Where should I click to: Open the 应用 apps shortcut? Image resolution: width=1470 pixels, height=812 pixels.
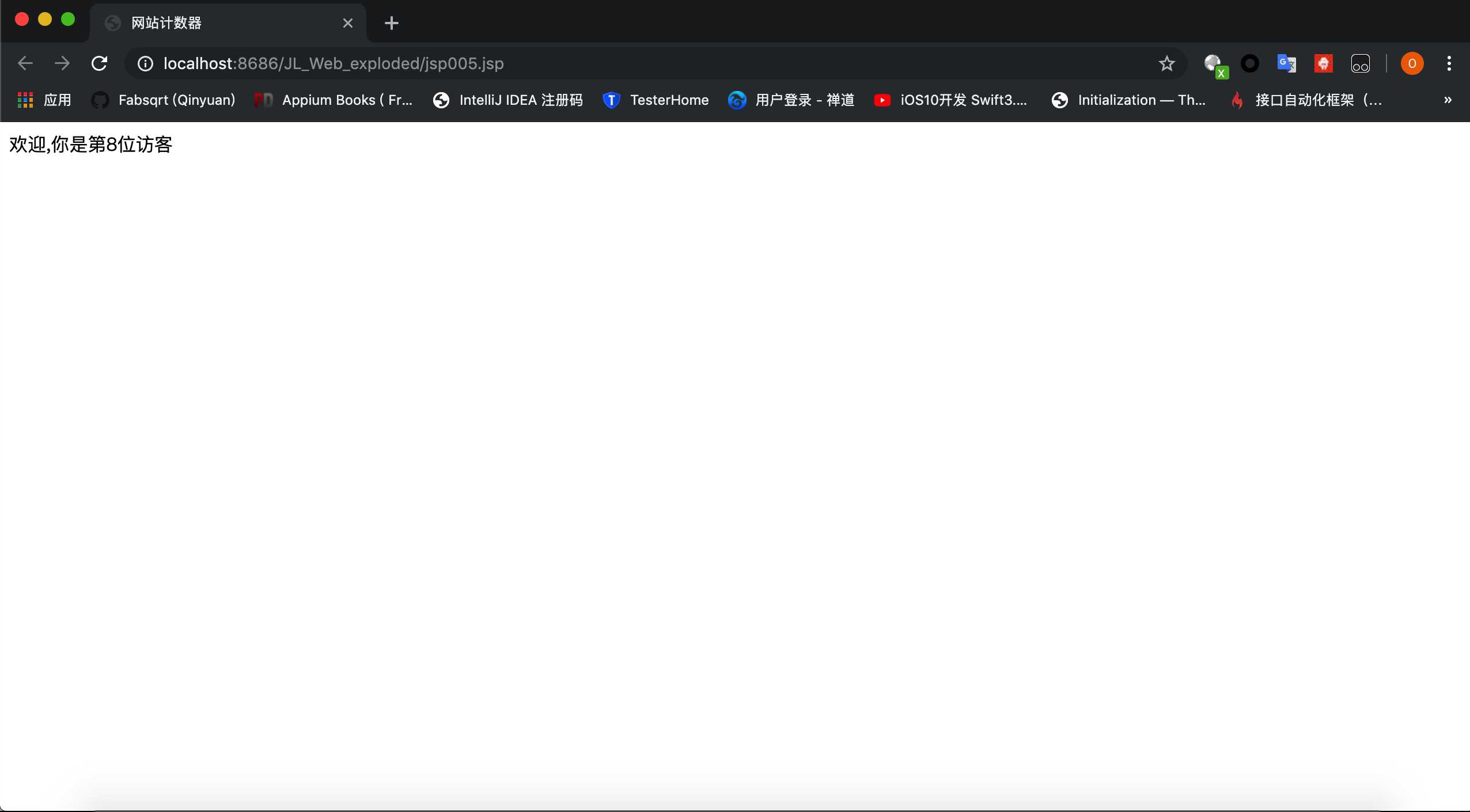coord(44,100)
